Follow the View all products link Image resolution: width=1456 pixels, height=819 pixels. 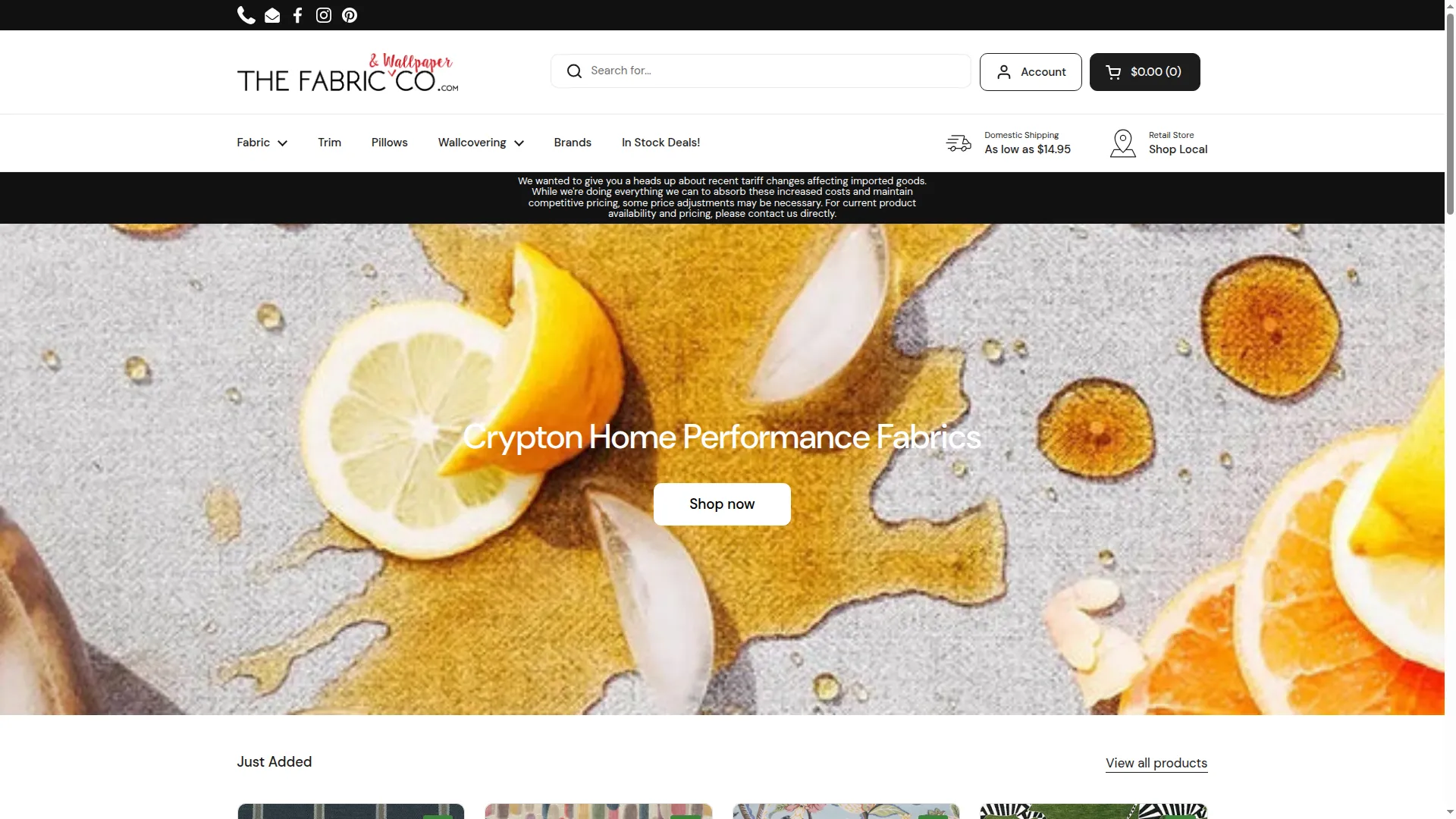point(1156,764)
